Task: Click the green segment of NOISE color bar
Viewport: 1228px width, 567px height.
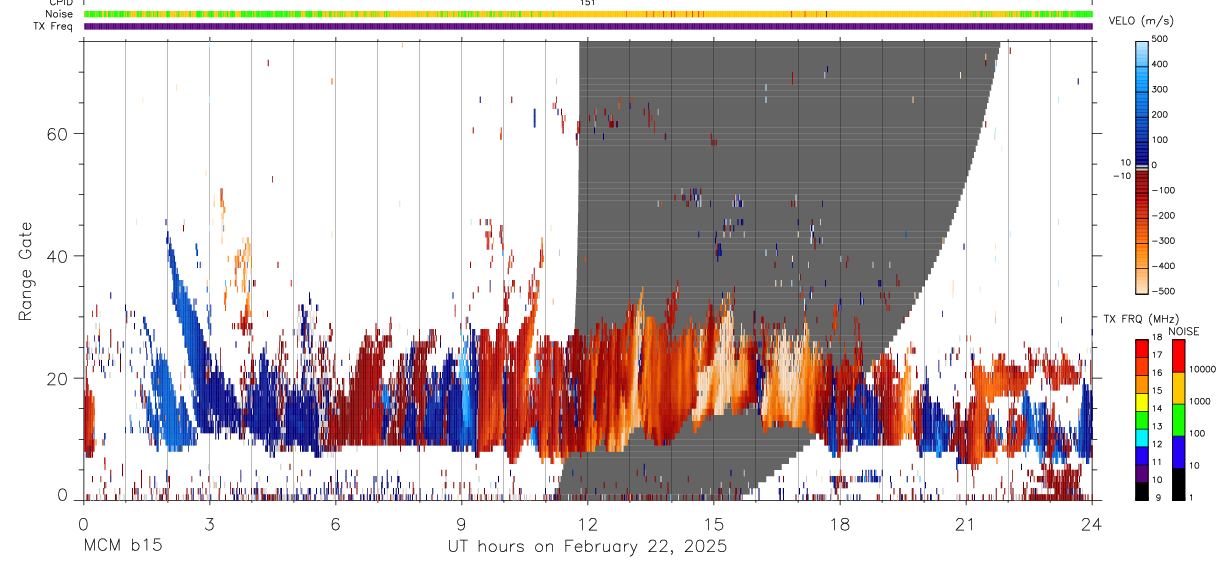Action: click(x=1178, y=419)
